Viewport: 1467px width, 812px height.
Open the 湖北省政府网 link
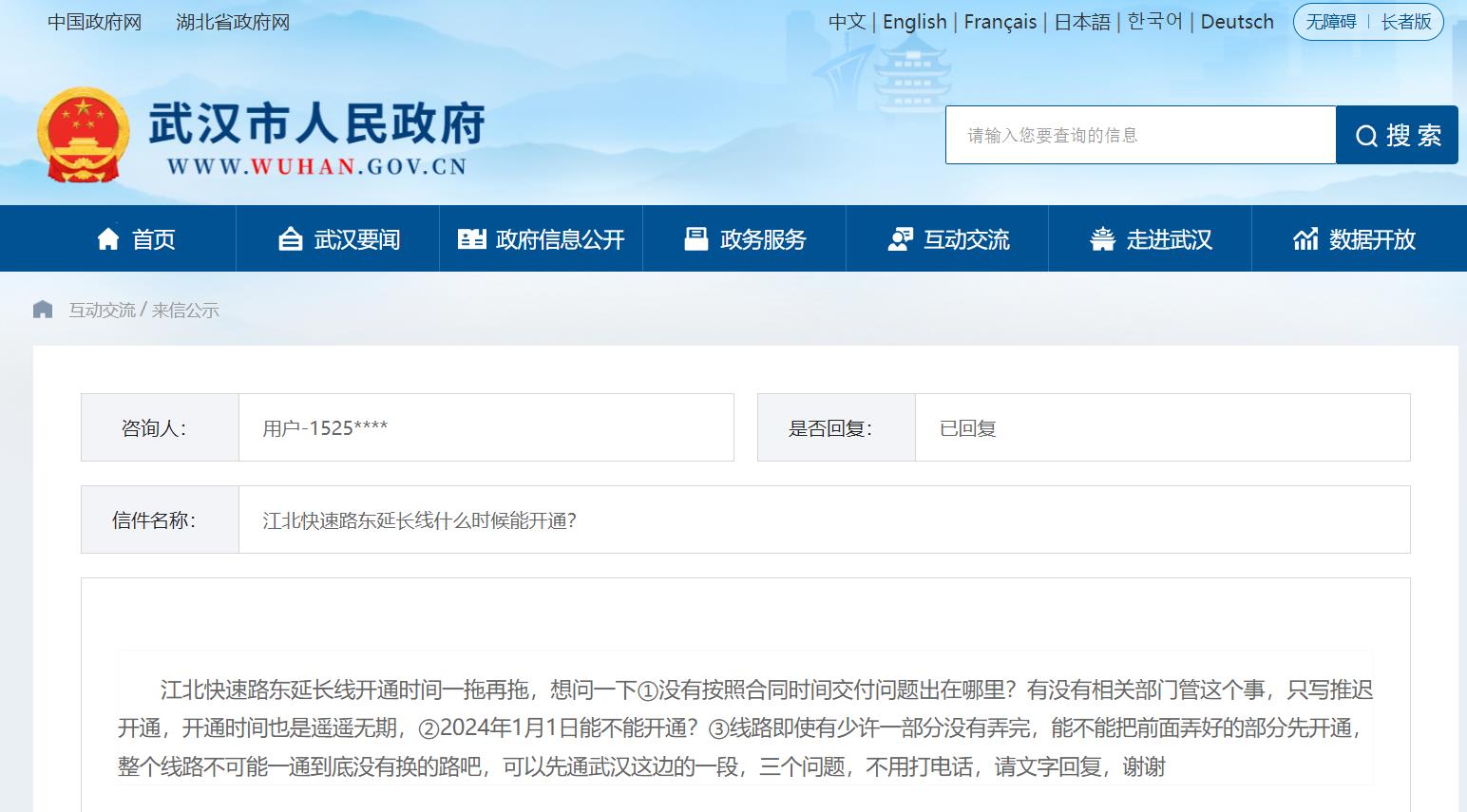pos(233,22)
